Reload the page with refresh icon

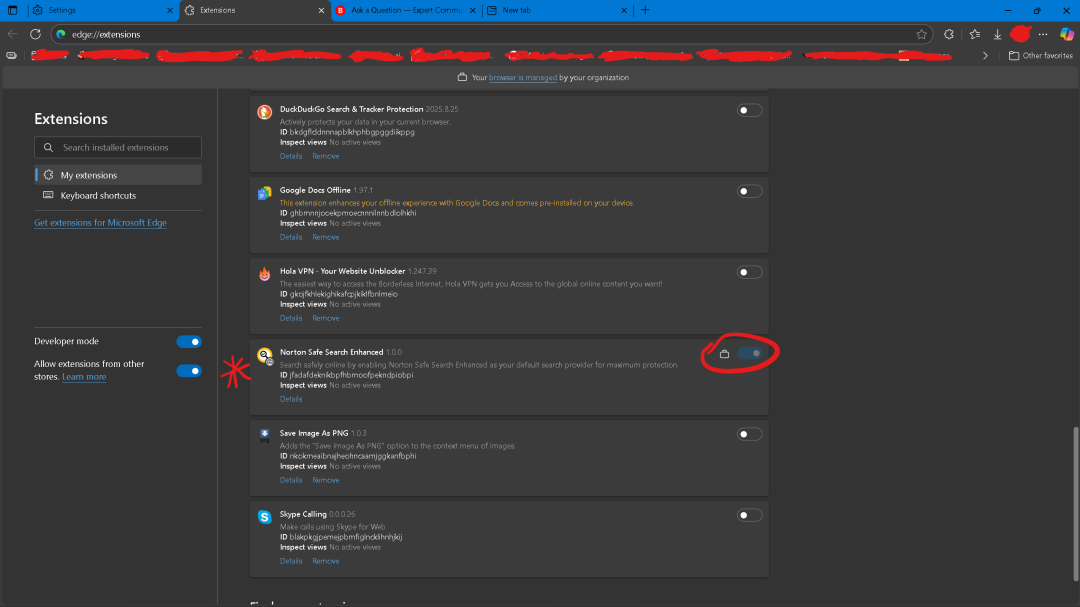point(35,34)
